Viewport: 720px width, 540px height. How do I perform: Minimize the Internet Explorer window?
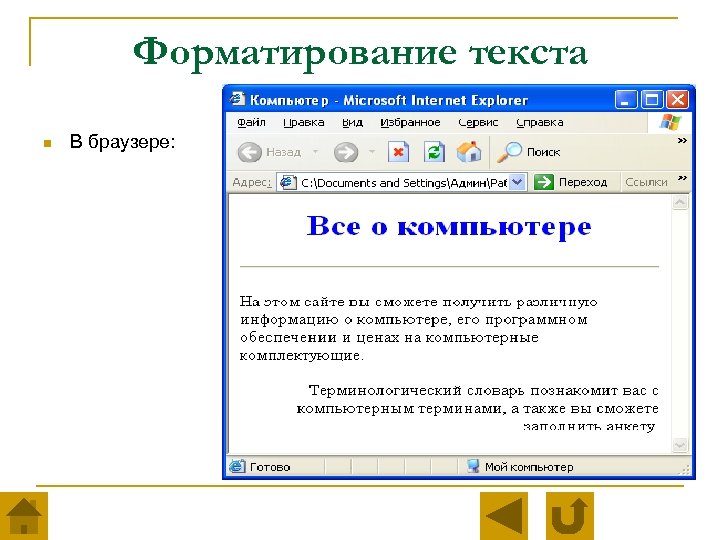(626, 99)
